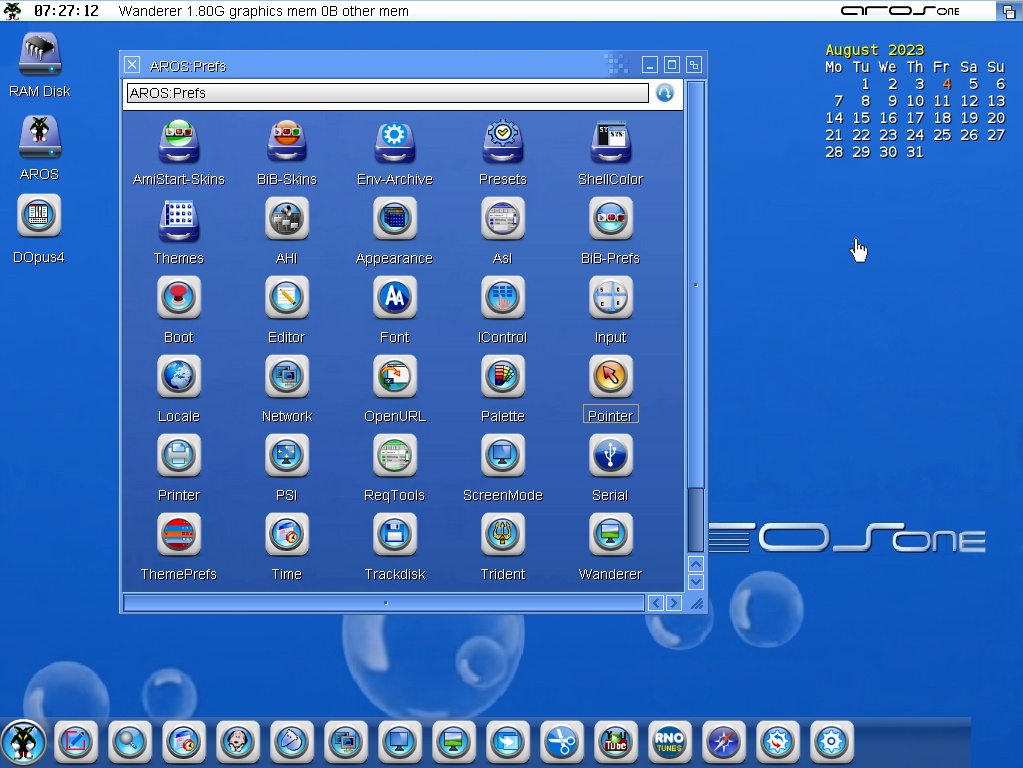Click the clock showing 07:27:12
The image size is (1023, 768).
(x=66, y=11)
